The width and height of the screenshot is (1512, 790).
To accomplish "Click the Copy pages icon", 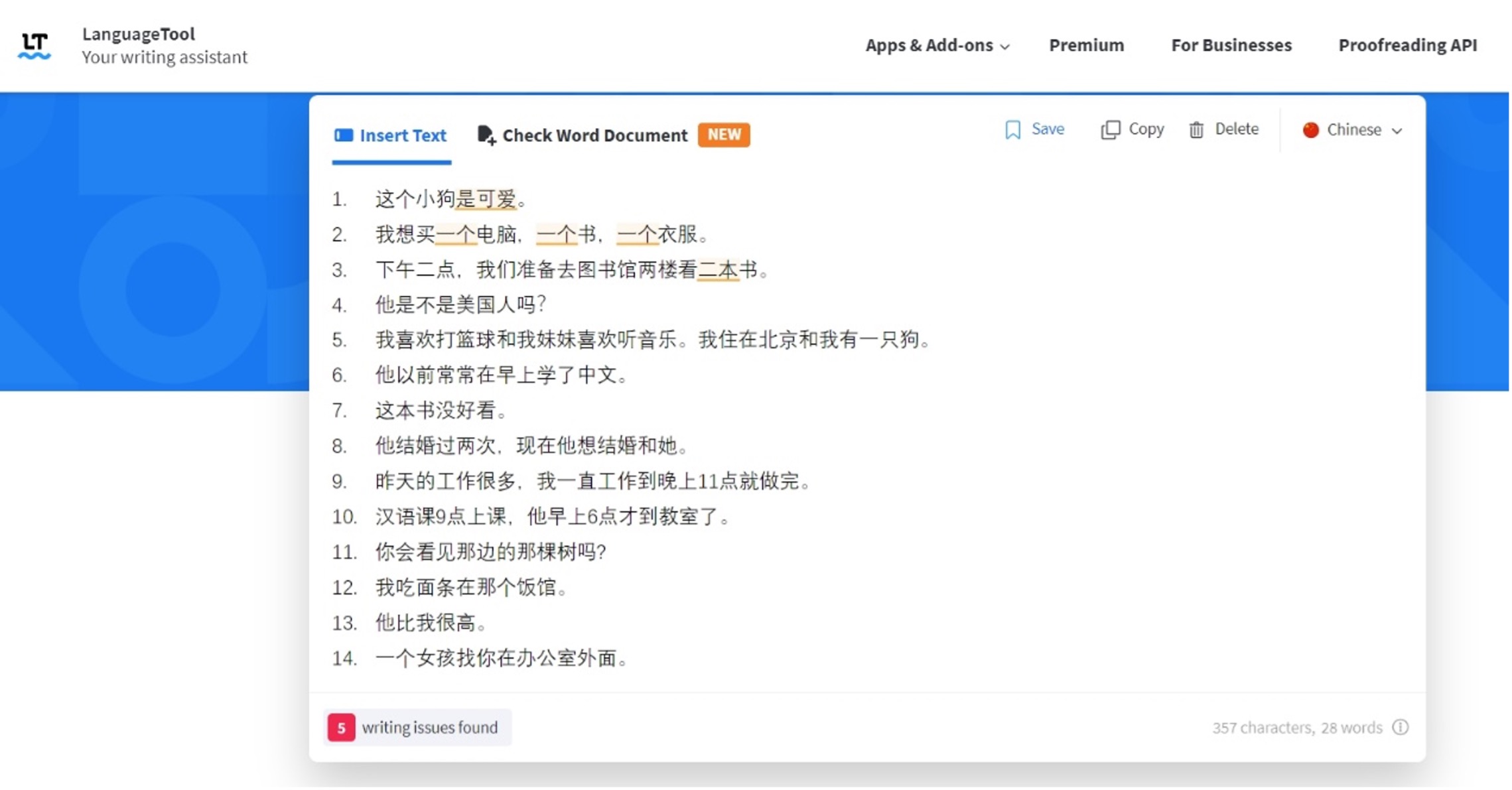I will (x=1112, y=130).
